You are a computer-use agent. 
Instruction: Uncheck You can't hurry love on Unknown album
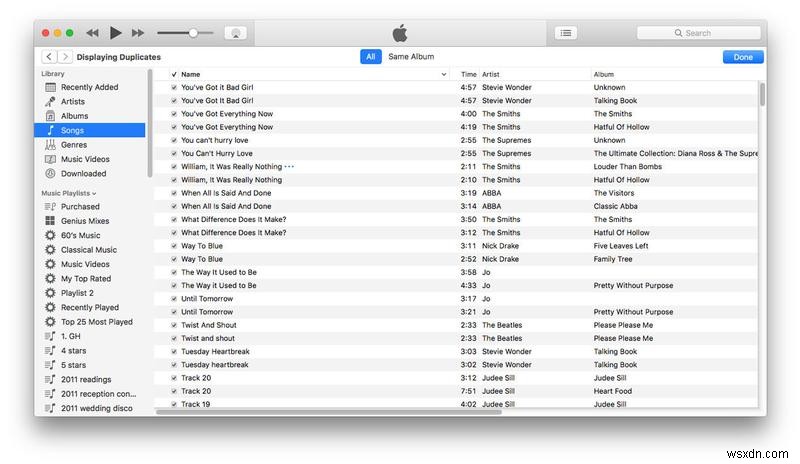(174, 140)
